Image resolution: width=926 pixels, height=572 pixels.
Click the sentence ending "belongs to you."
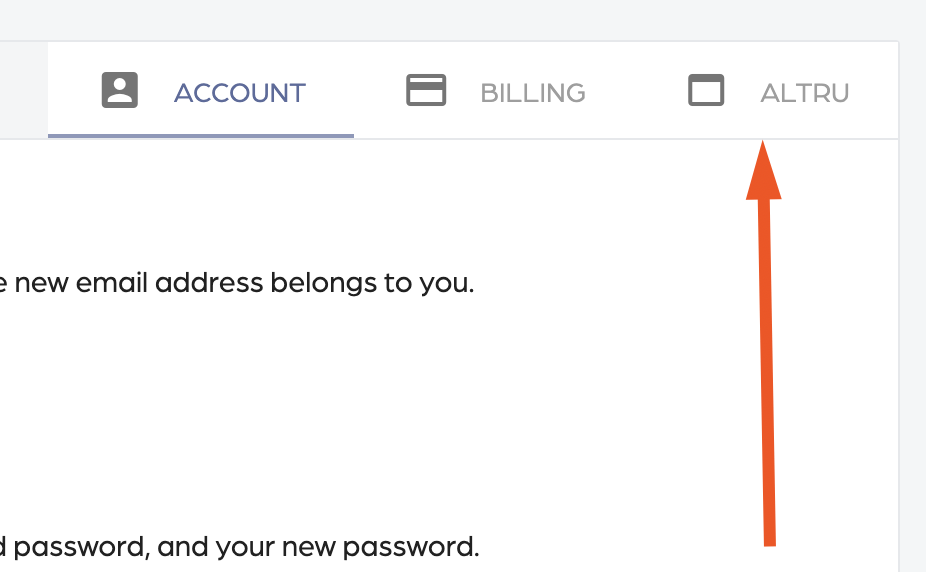(237, 283)
